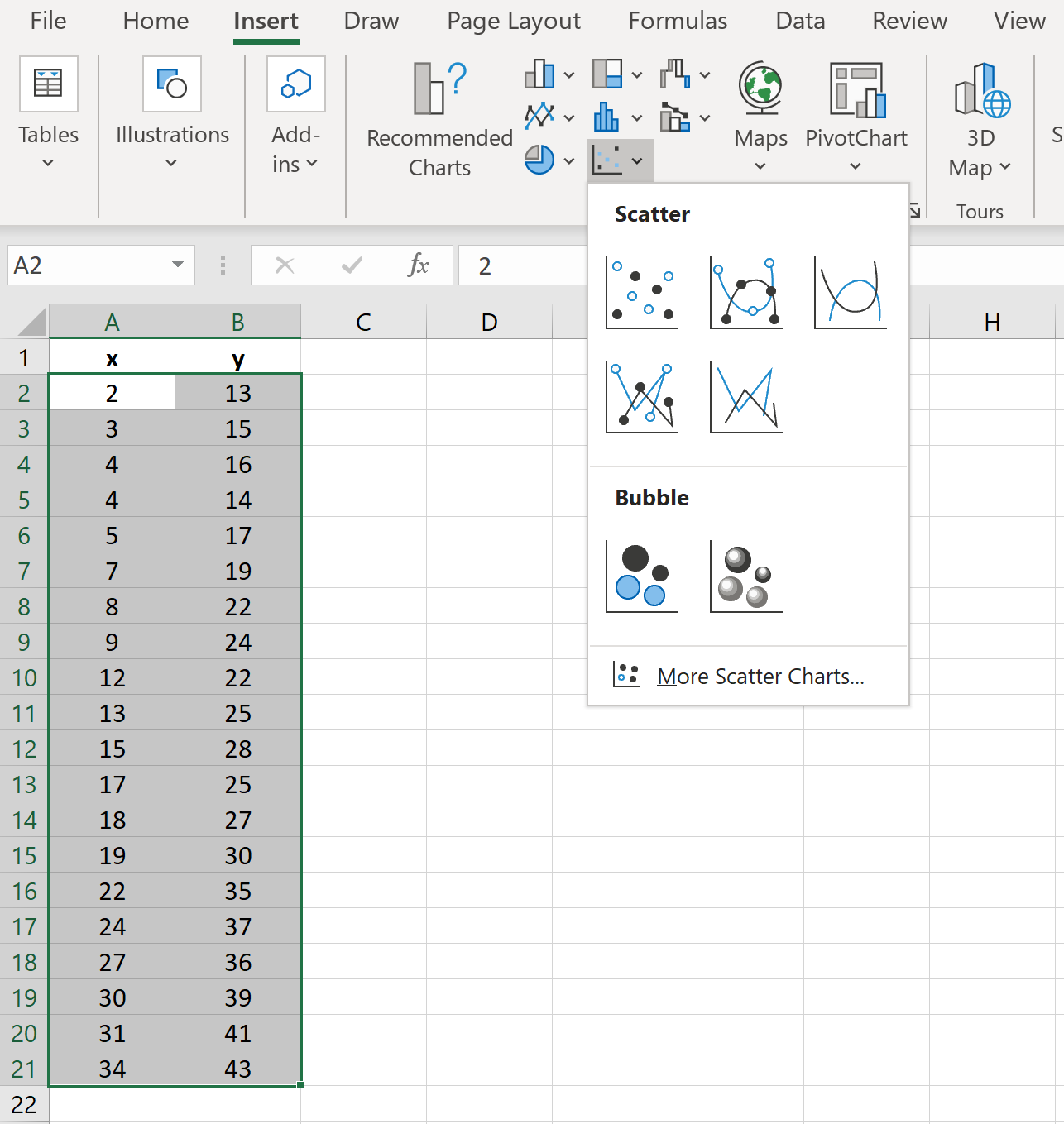The height and width of the screenshot is (1124, 1064).
Task: Click the Insert Function fx button
Action: point(419,265)
